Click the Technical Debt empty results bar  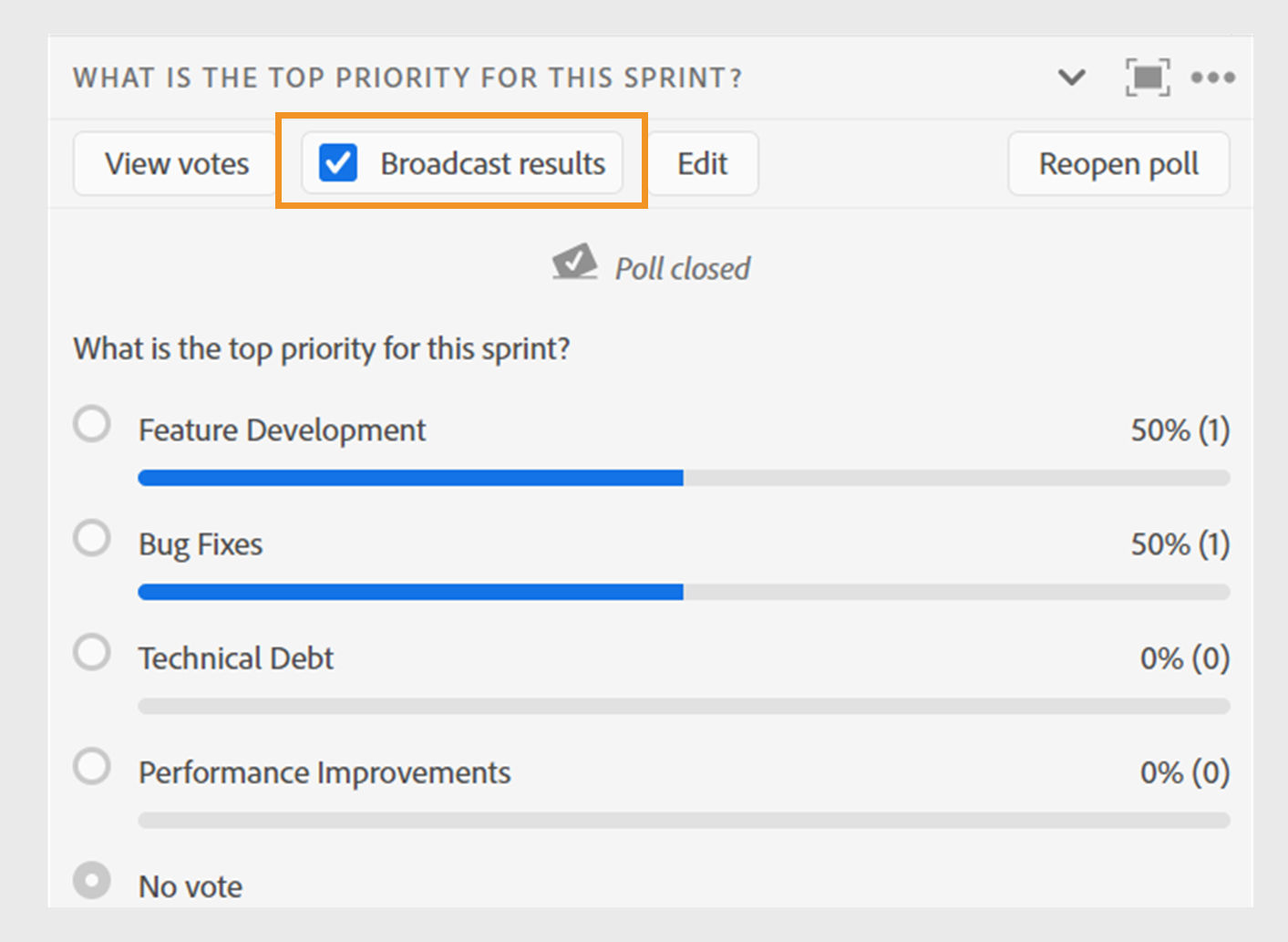[x=684, y=706]
